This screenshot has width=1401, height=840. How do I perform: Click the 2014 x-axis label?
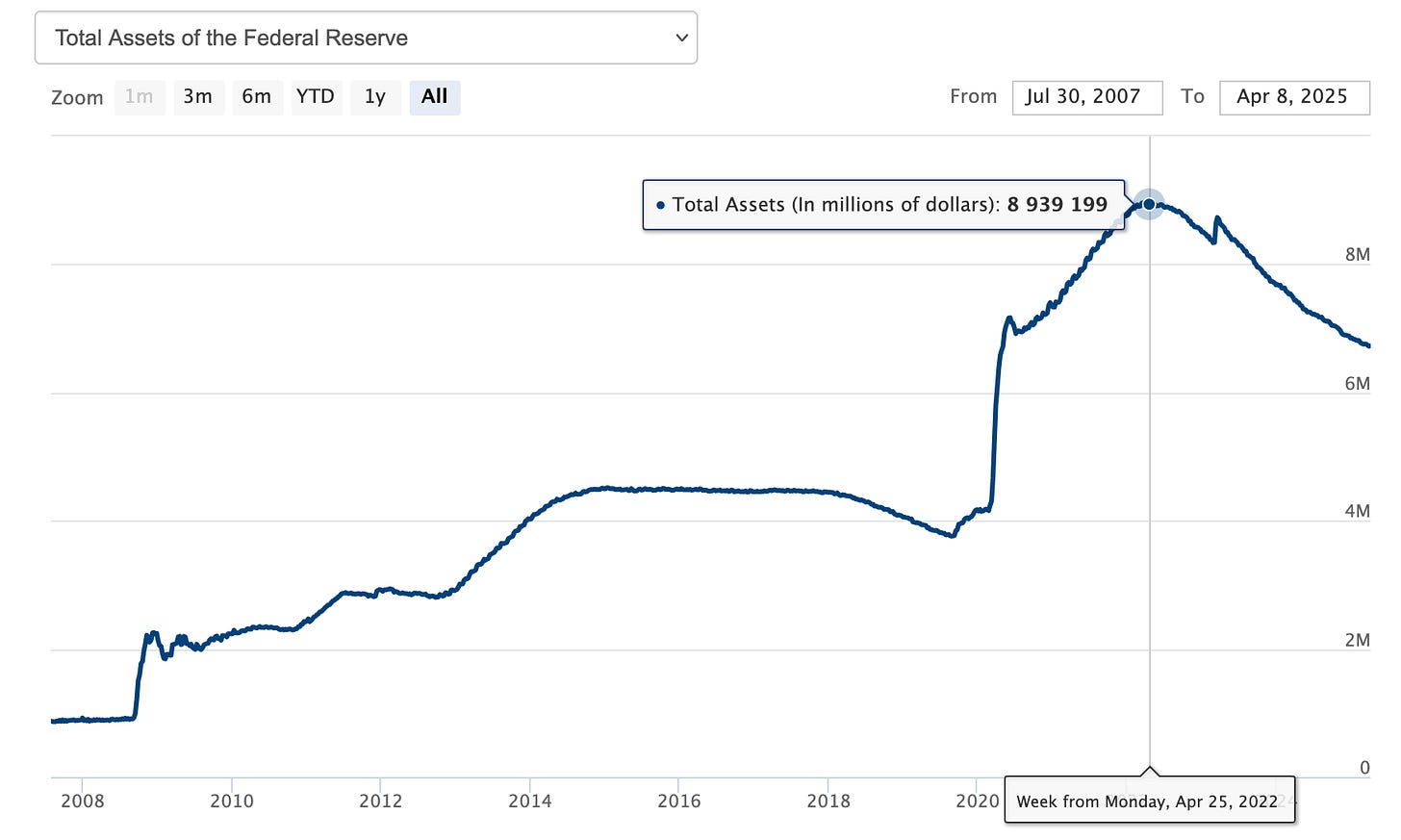coord(530,801)
